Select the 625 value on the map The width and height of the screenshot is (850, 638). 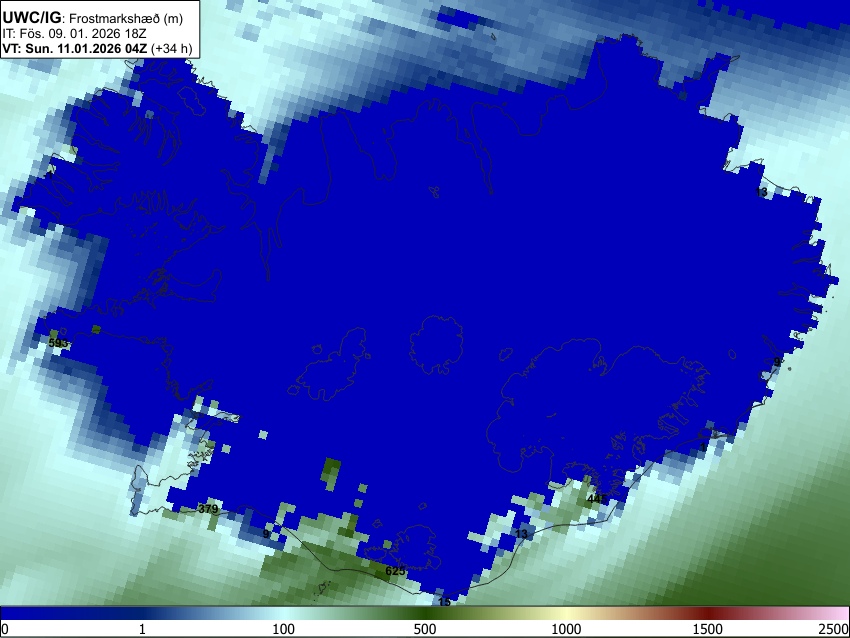[395, 571]
